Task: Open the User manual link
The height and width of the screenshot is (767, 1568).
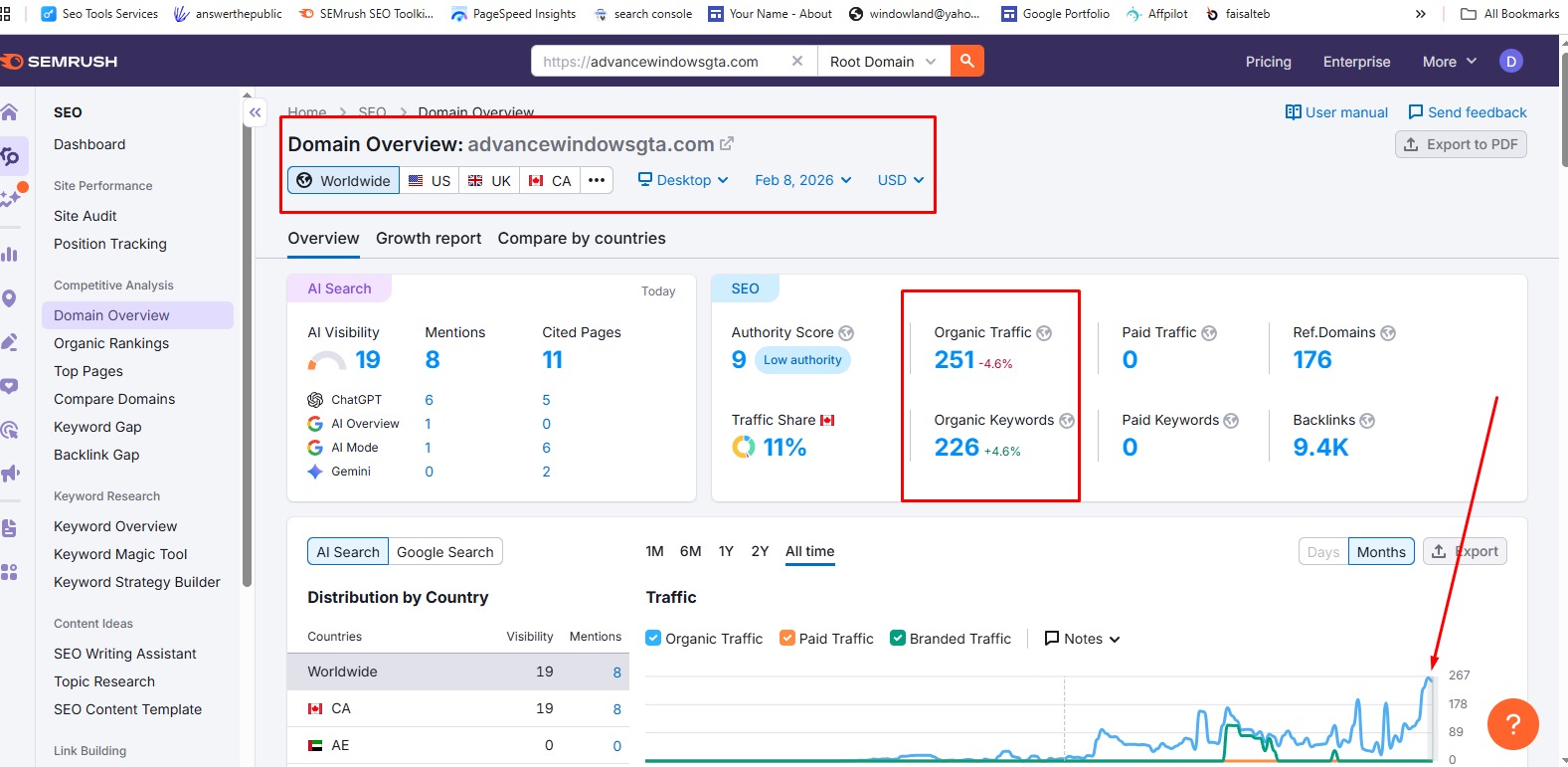Action: (x=1336, y=112)
